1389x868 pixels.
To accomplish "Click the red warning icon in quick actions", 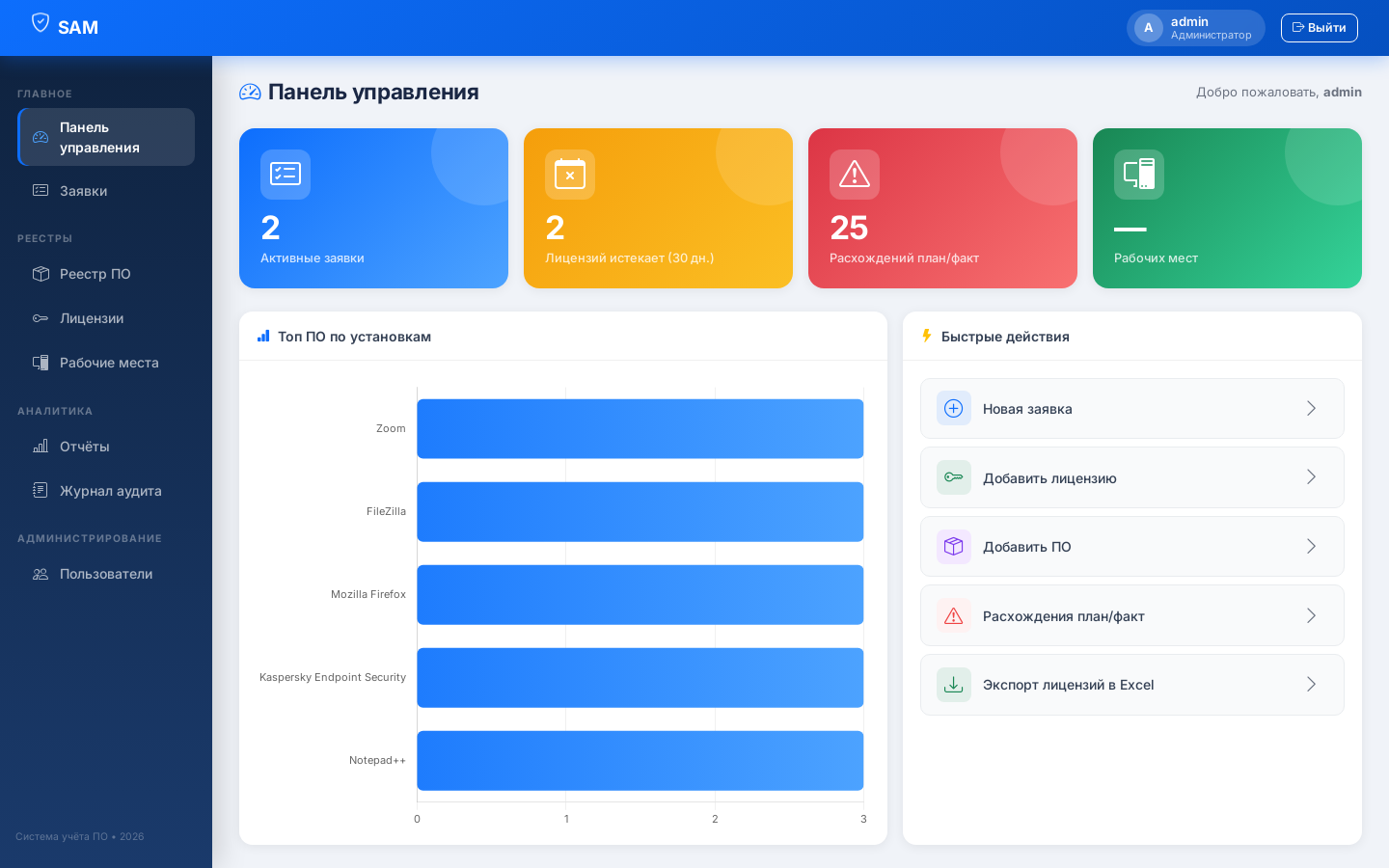I will click(954, 615).
